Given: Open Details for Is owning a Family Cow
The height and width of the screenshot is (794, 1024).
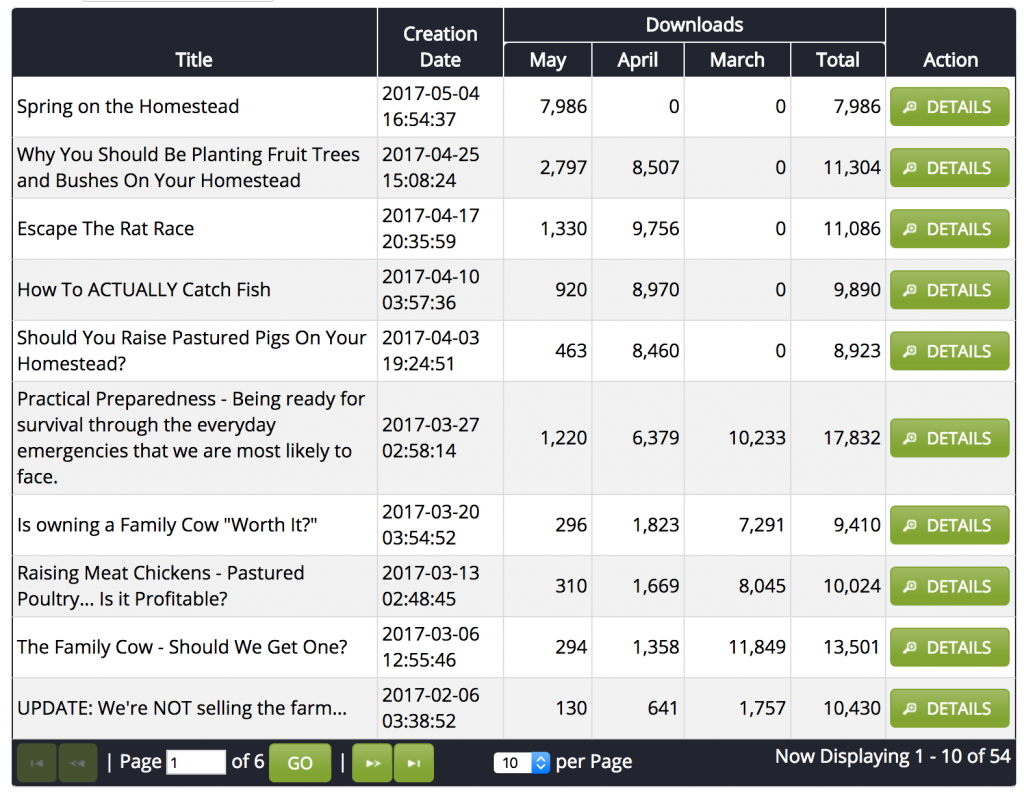Looking at the screenshot, I should click(x=949, y=525).
